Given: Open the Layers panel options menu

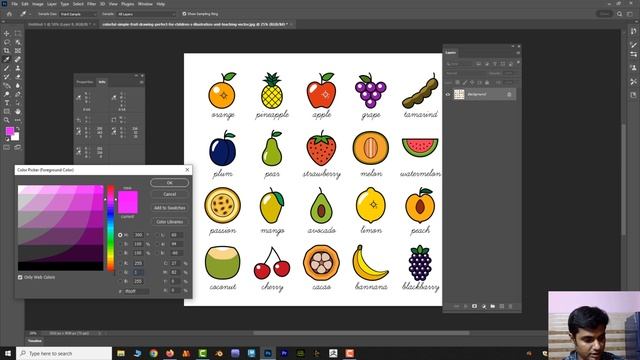Looking at the screenshot, I should tap(518, 53).
